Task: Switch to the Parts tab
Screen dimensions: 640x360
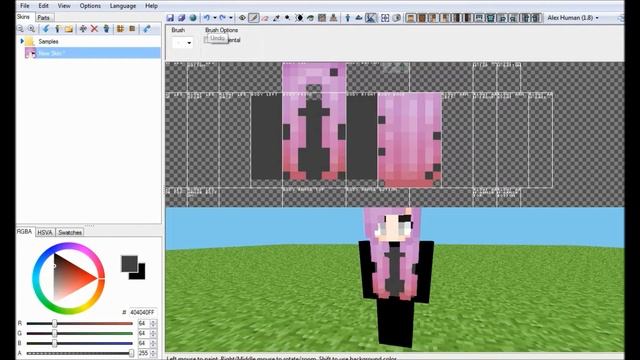Action: click(x=44, y=18)
